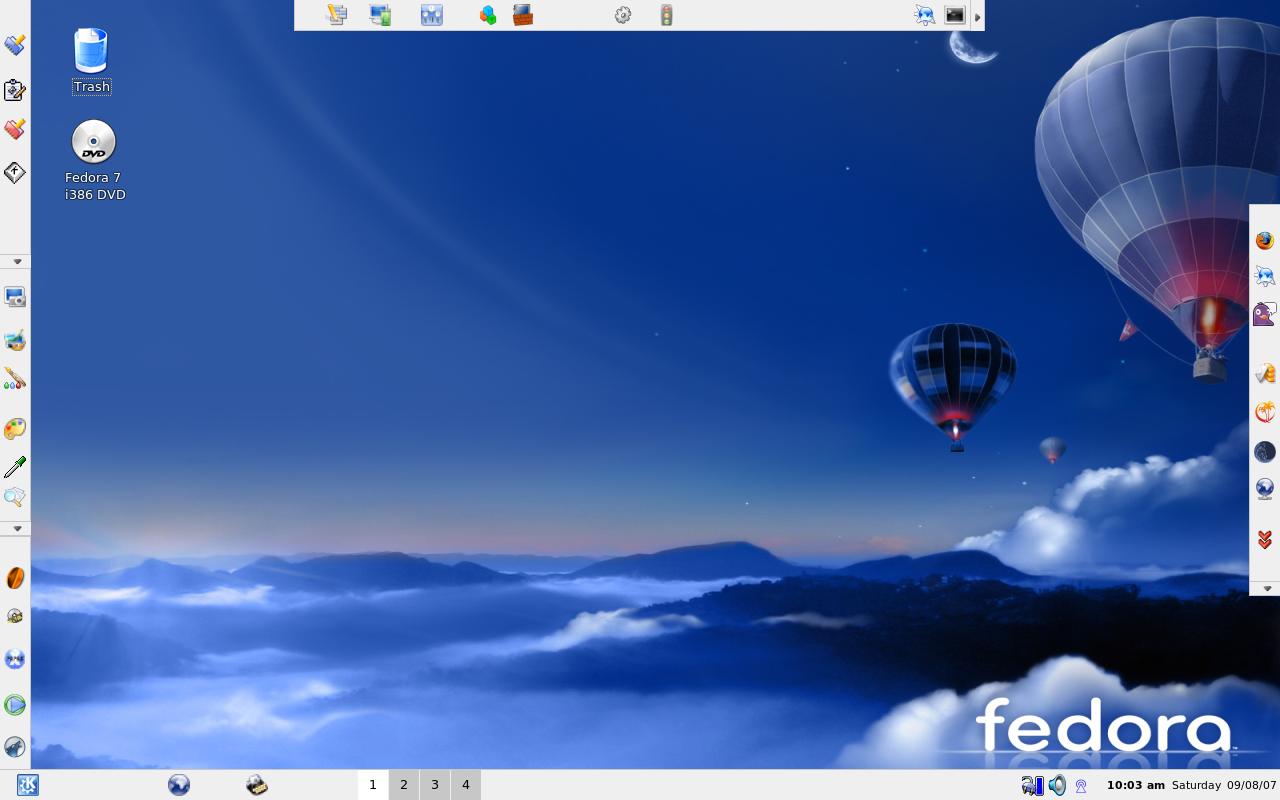Open the printer icon on bottom taskbar
Viewport: 1280px width, 800px height.
tap(257, 785)
